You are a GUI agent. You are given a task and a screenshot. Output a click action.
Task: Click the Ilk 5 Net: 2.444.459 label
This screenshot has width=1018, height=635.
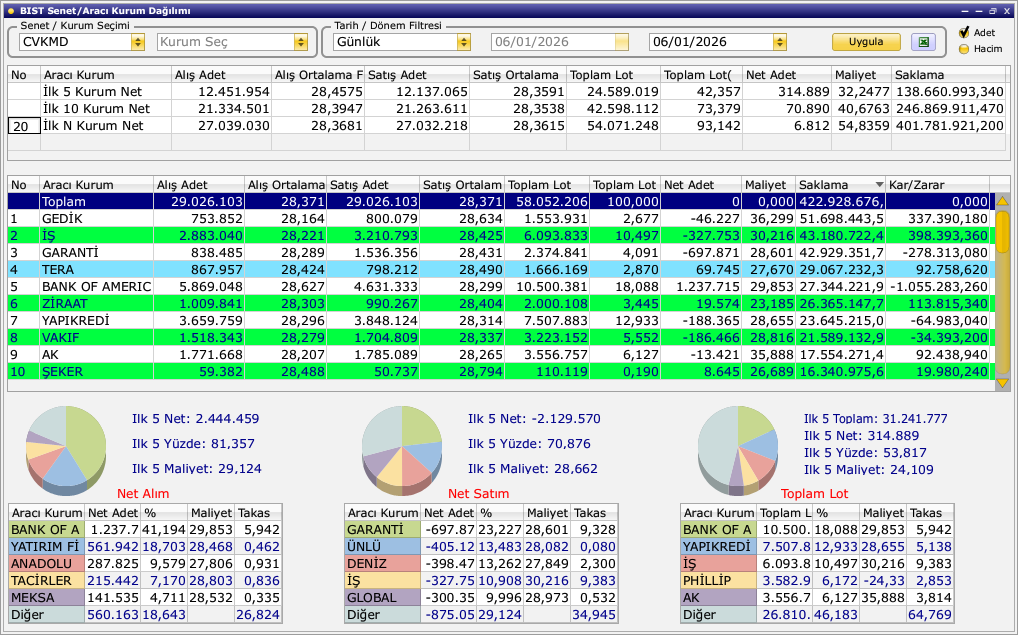pyautogui.click(x=195, y=419)
